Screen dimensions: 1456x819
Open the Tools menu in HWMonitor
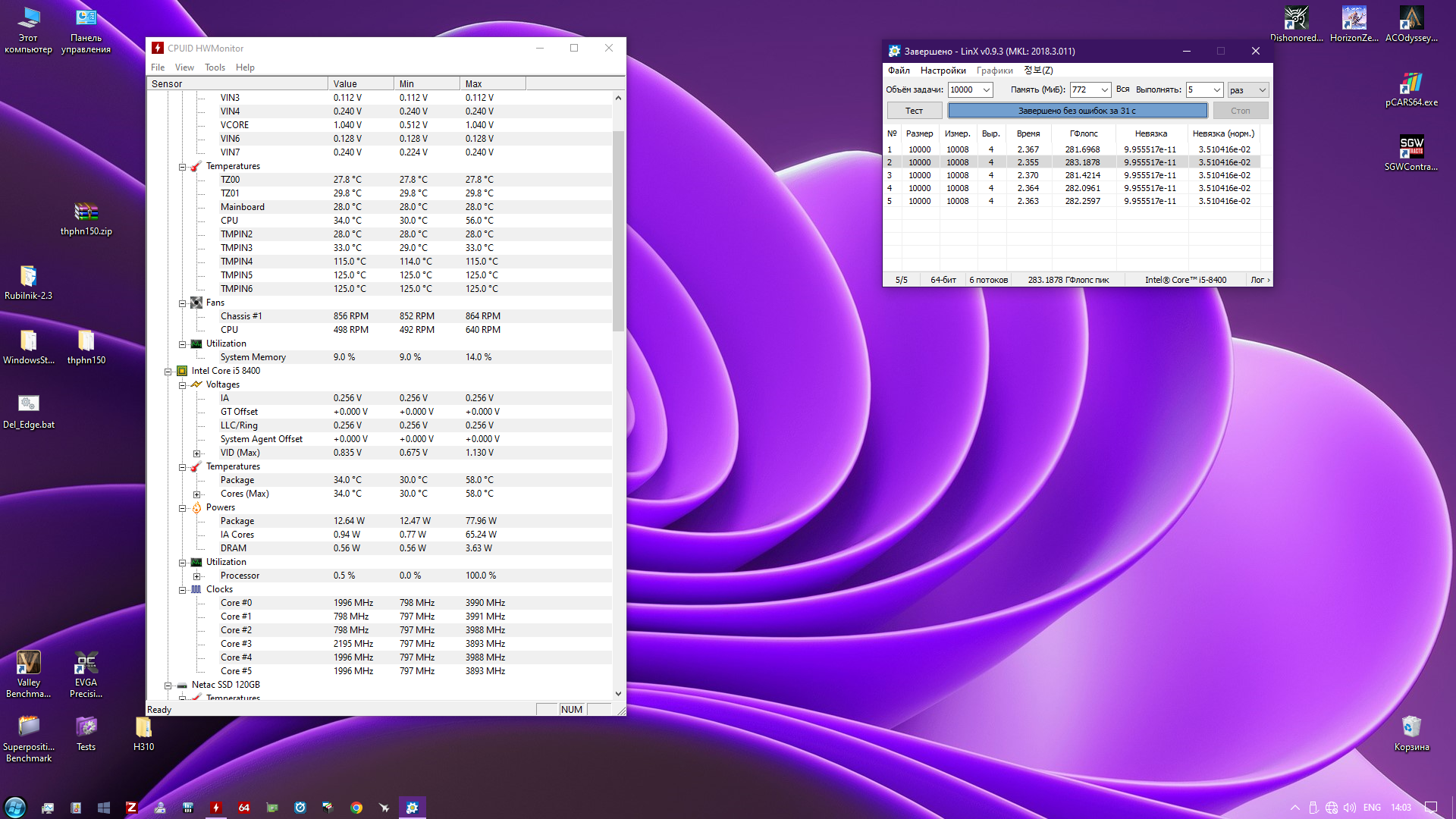[215, 67]
